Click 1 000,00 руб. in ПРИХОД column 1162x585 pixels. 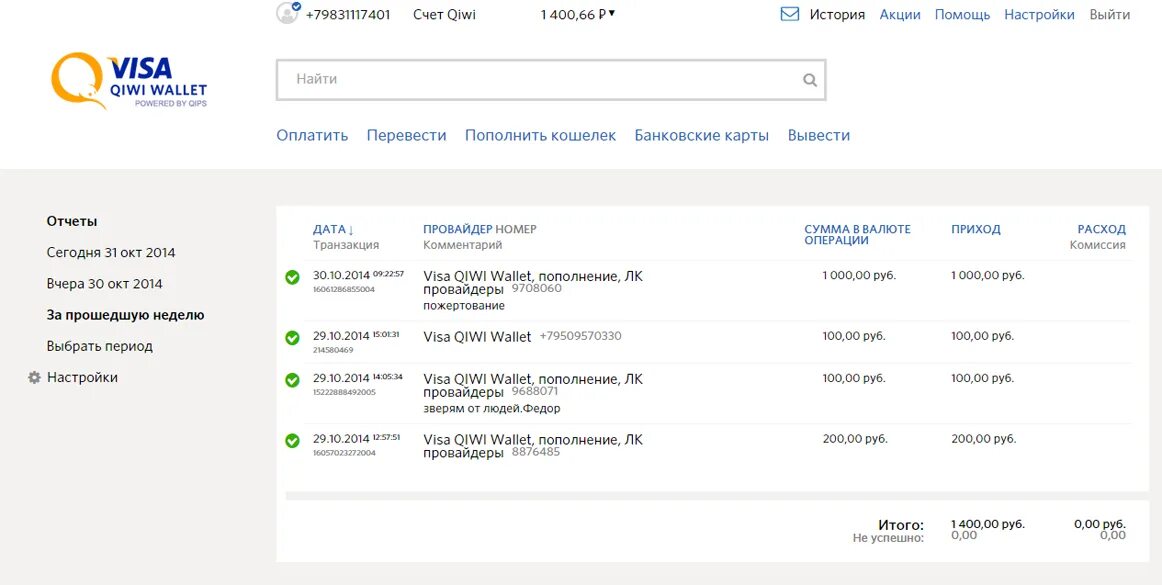click(x=988, y=275)
